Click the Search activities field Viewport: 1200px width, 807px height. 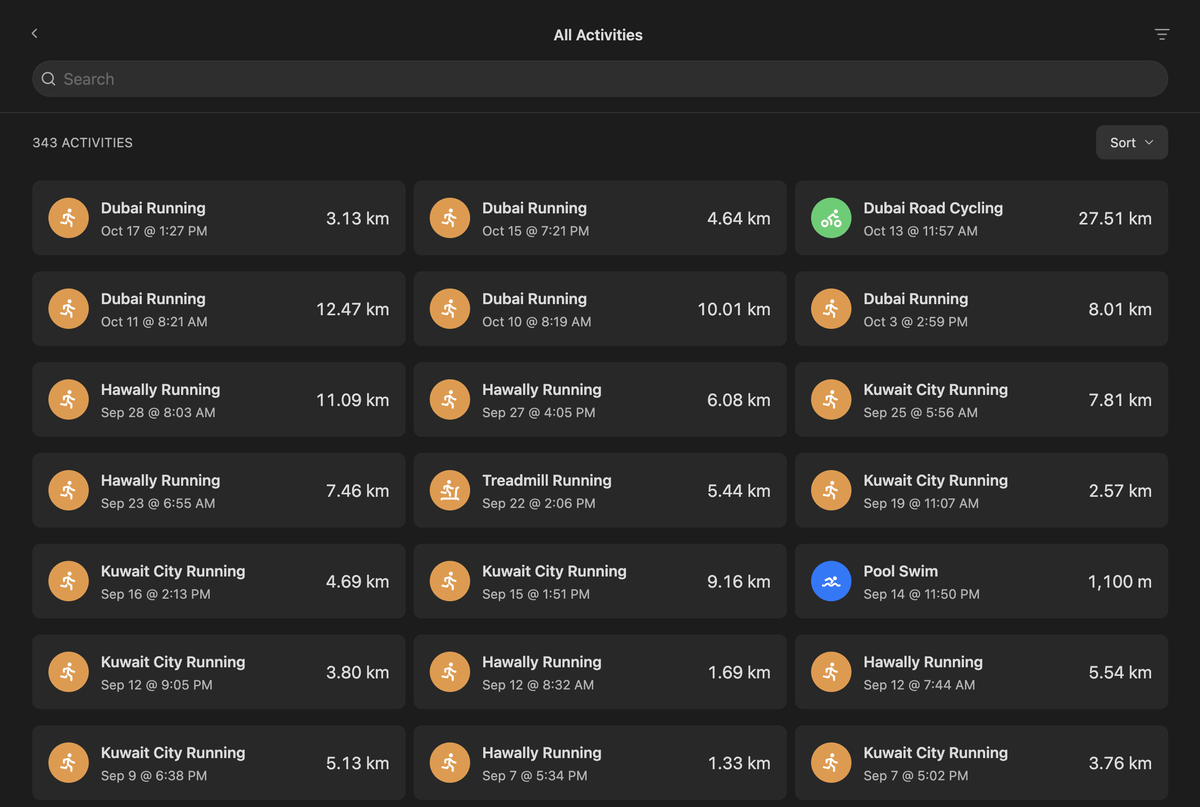(600, 79)
